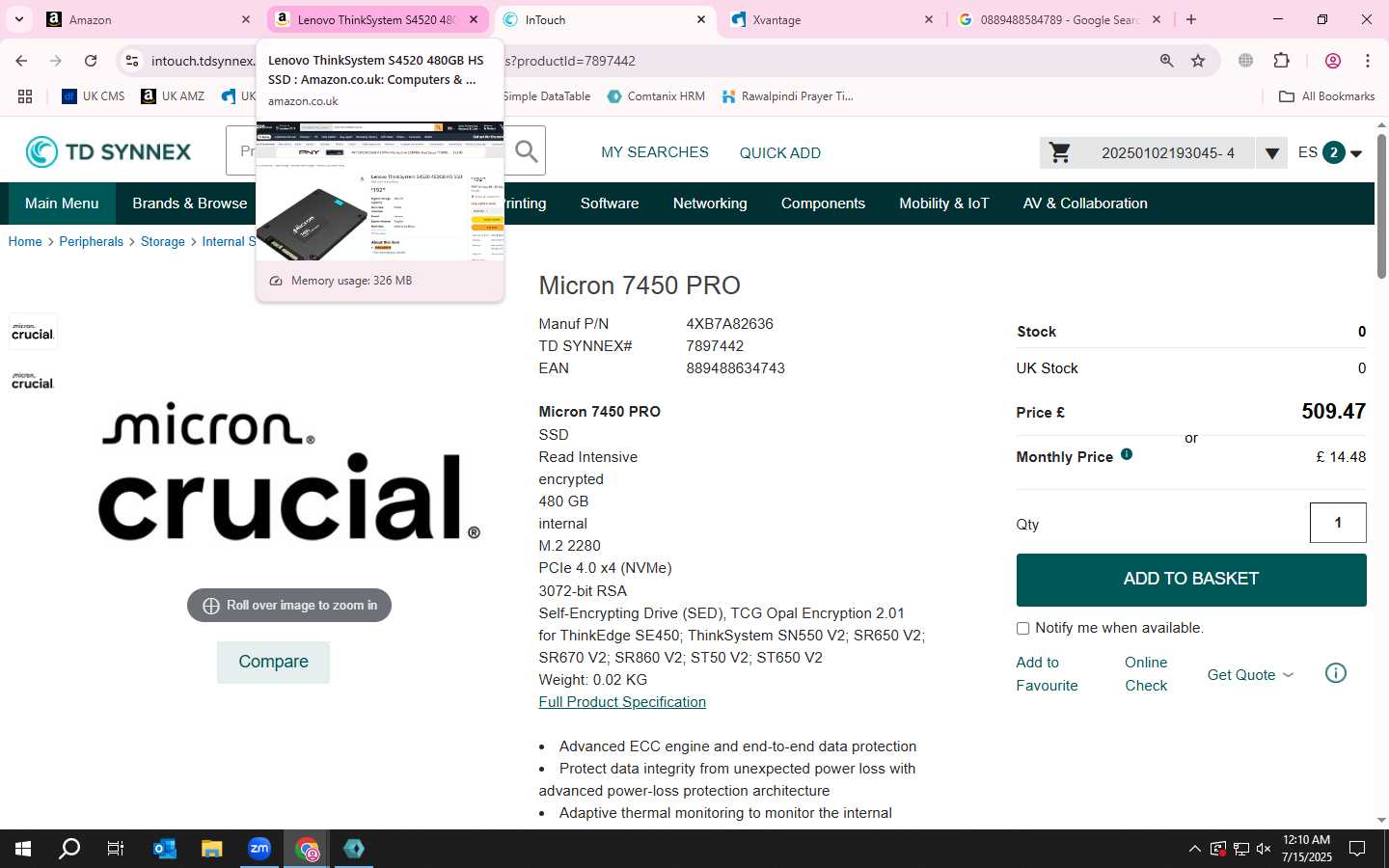Click the site information icon in address bar
The width and height of the screenshot is (1389, 868).
(x=132, y=61)
